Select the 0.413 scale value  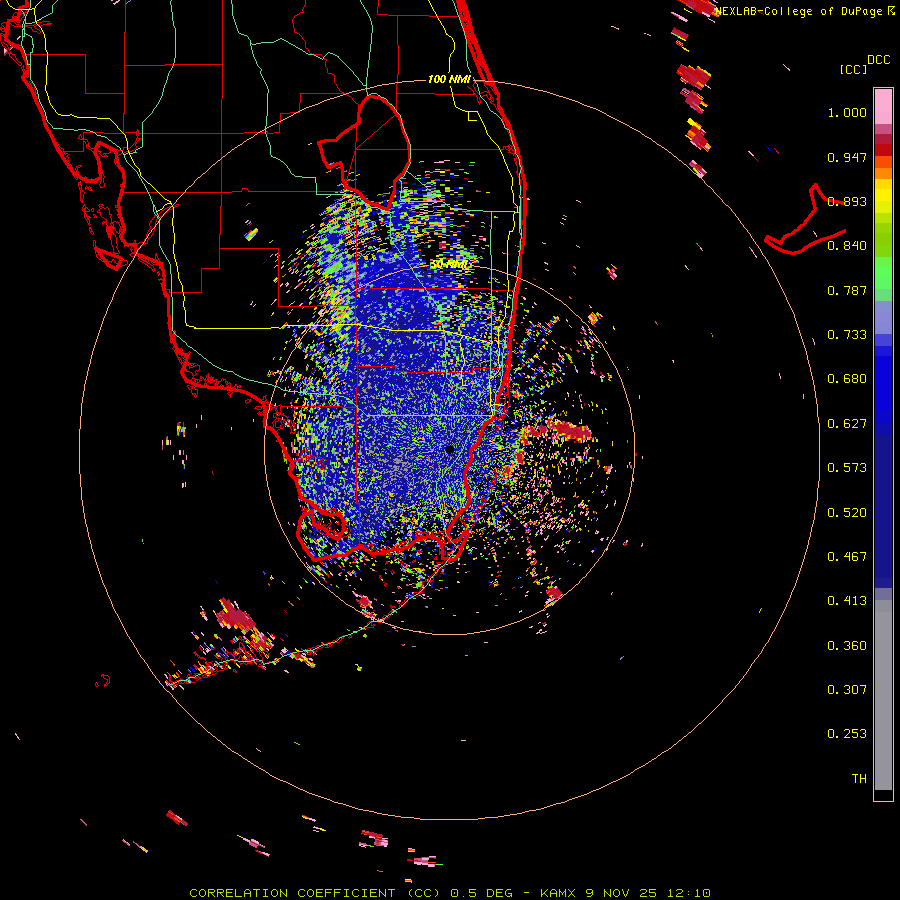click(x=847, y=601)
